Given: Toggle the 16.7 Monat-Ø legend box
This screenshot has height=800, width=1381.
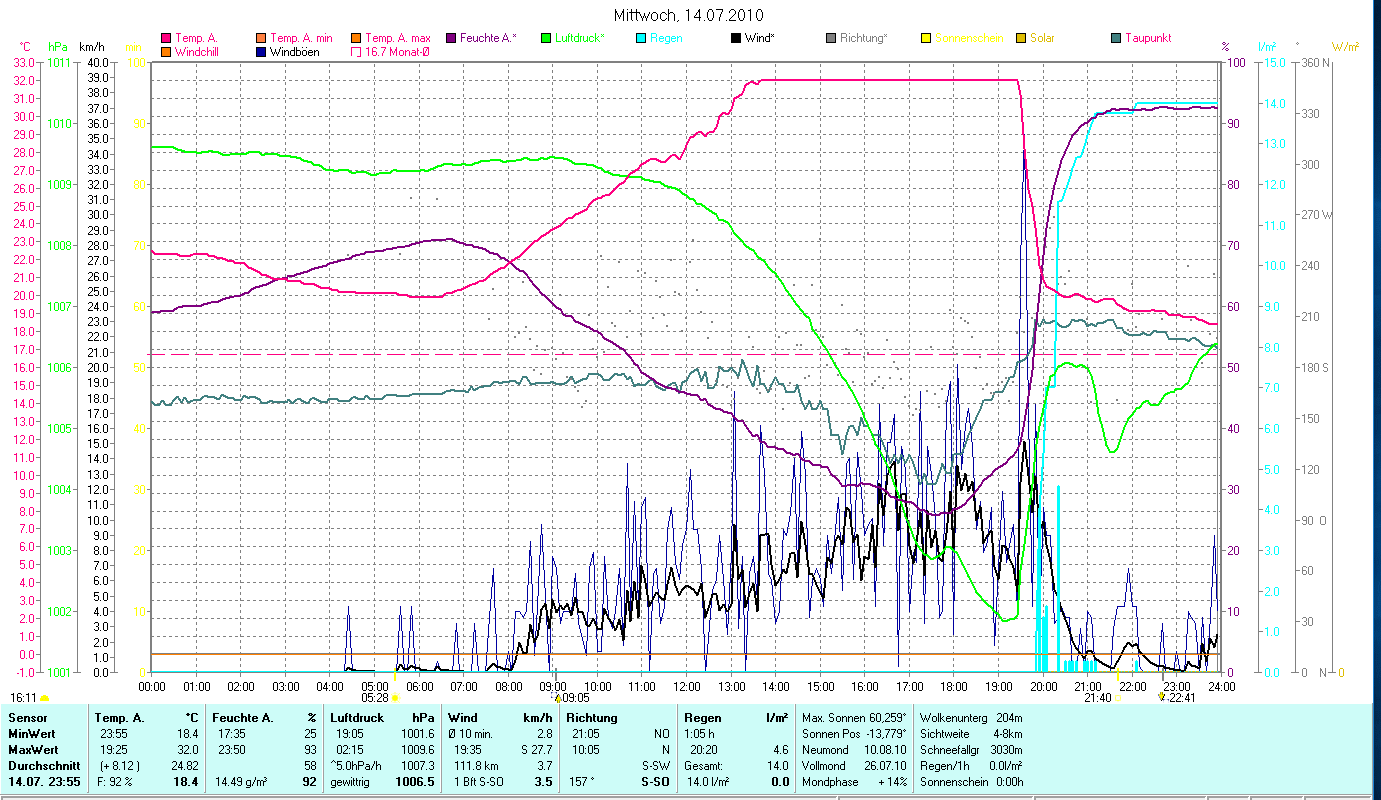Looking at the screenshot, I should [x=355, y=51].
